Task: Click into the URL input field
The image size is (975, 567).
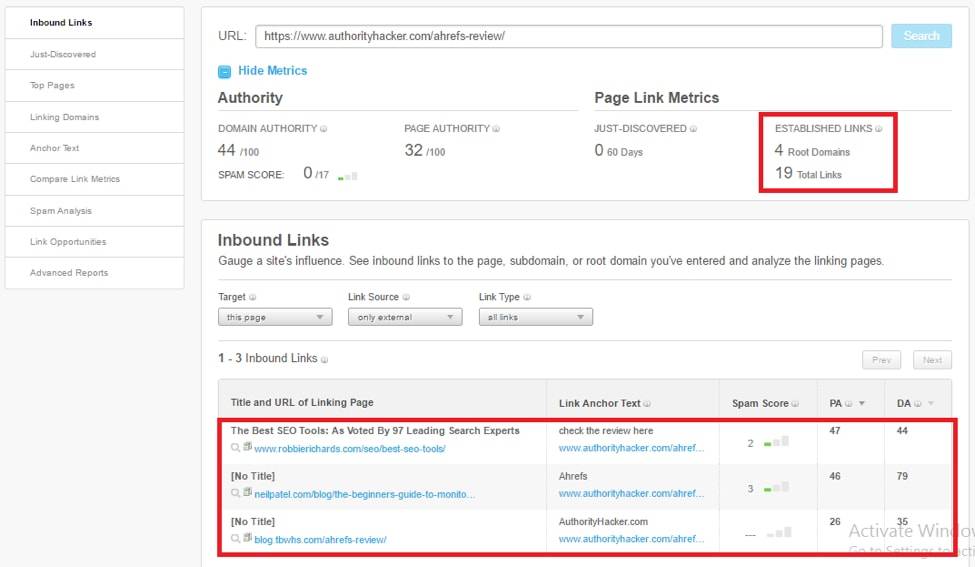Action: point(568,36)
